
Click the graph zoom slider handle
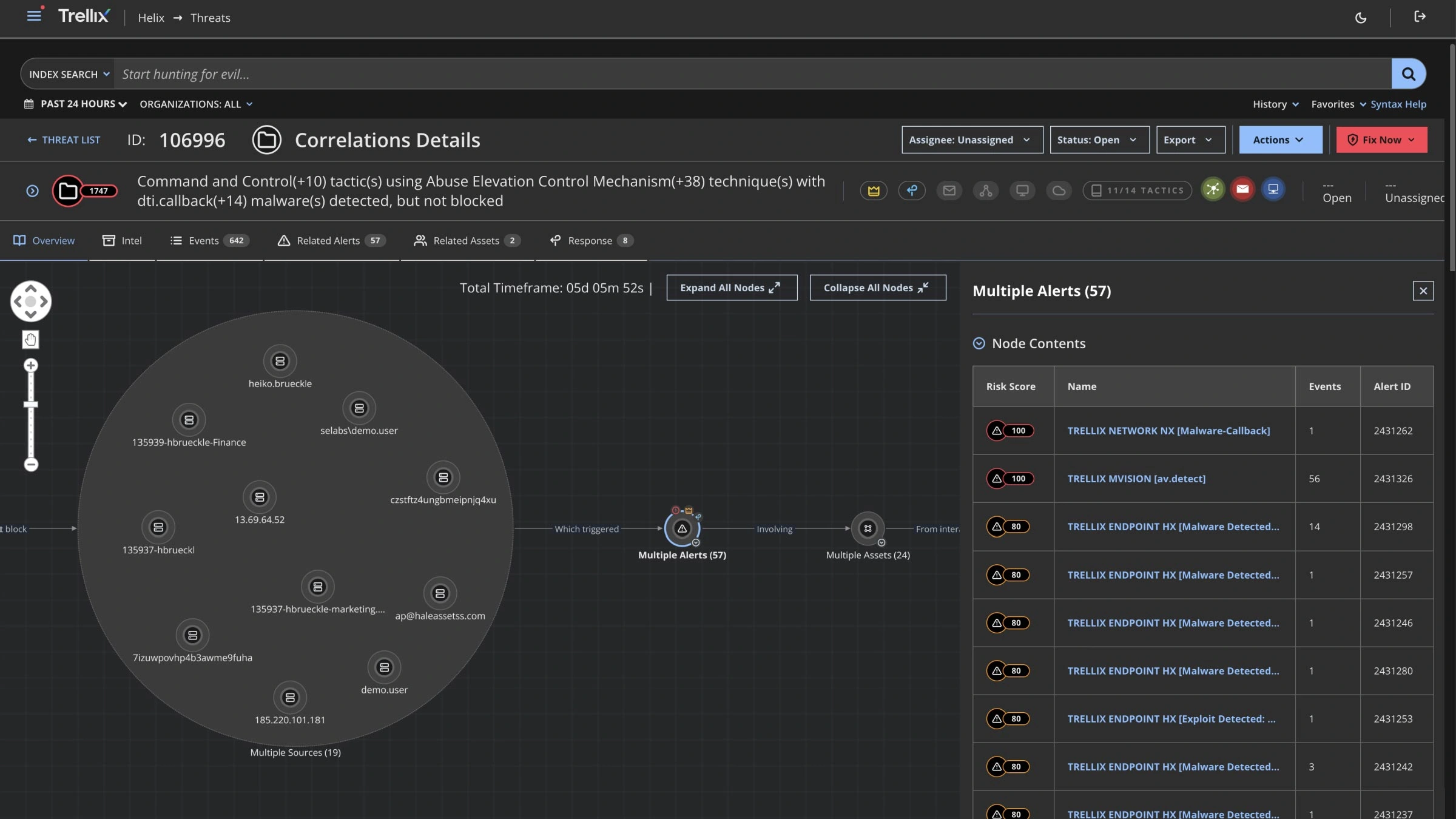pyautogui.click(x=31, y=405)
